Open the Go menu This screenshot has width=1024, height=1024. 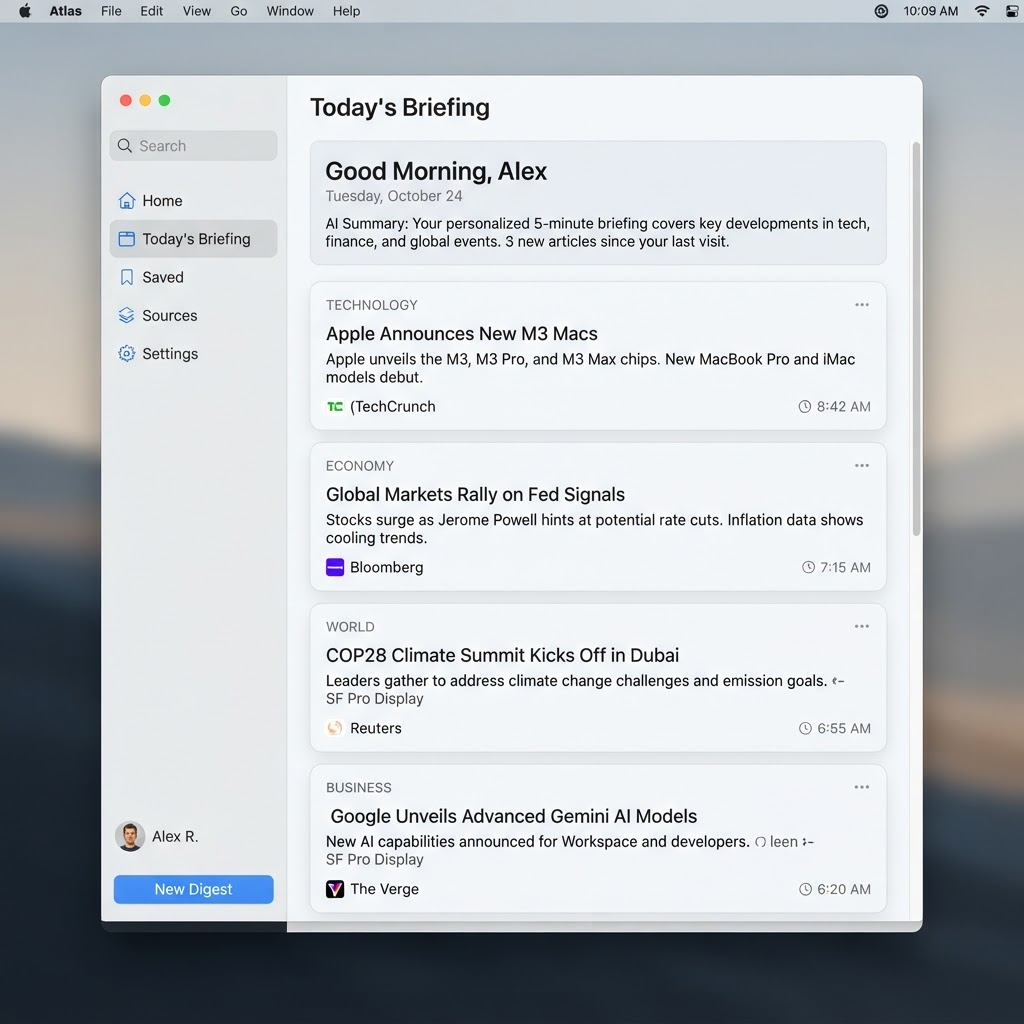tap(238, 10)
